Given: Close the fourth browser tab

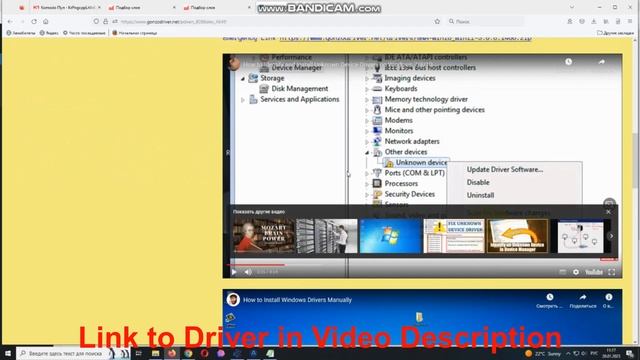Looking at the screenshot, I should click(x=249, y=7).
